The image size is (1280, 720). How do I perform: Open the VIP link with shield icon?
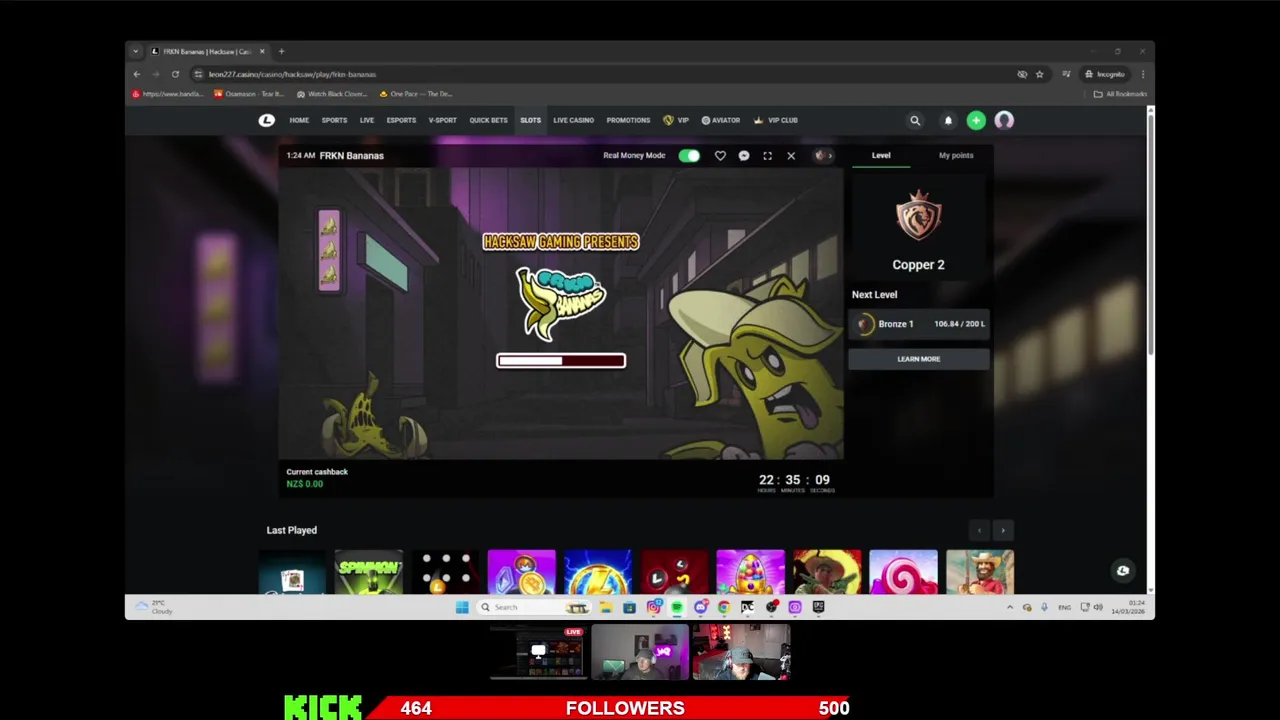(x=676, y=120)
